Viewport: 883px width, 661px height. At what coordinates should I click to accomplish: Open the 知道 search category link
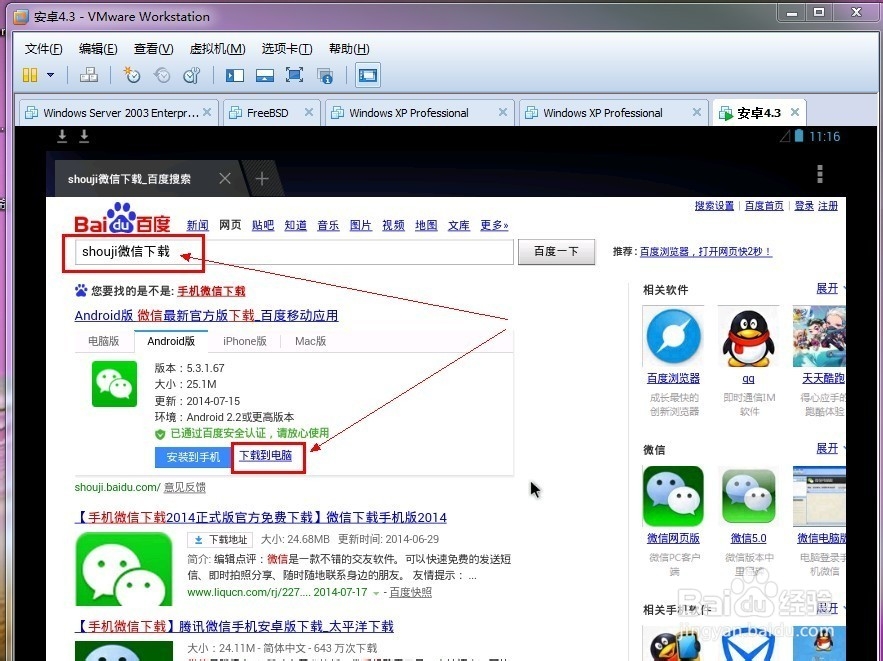tap(295, 225)
